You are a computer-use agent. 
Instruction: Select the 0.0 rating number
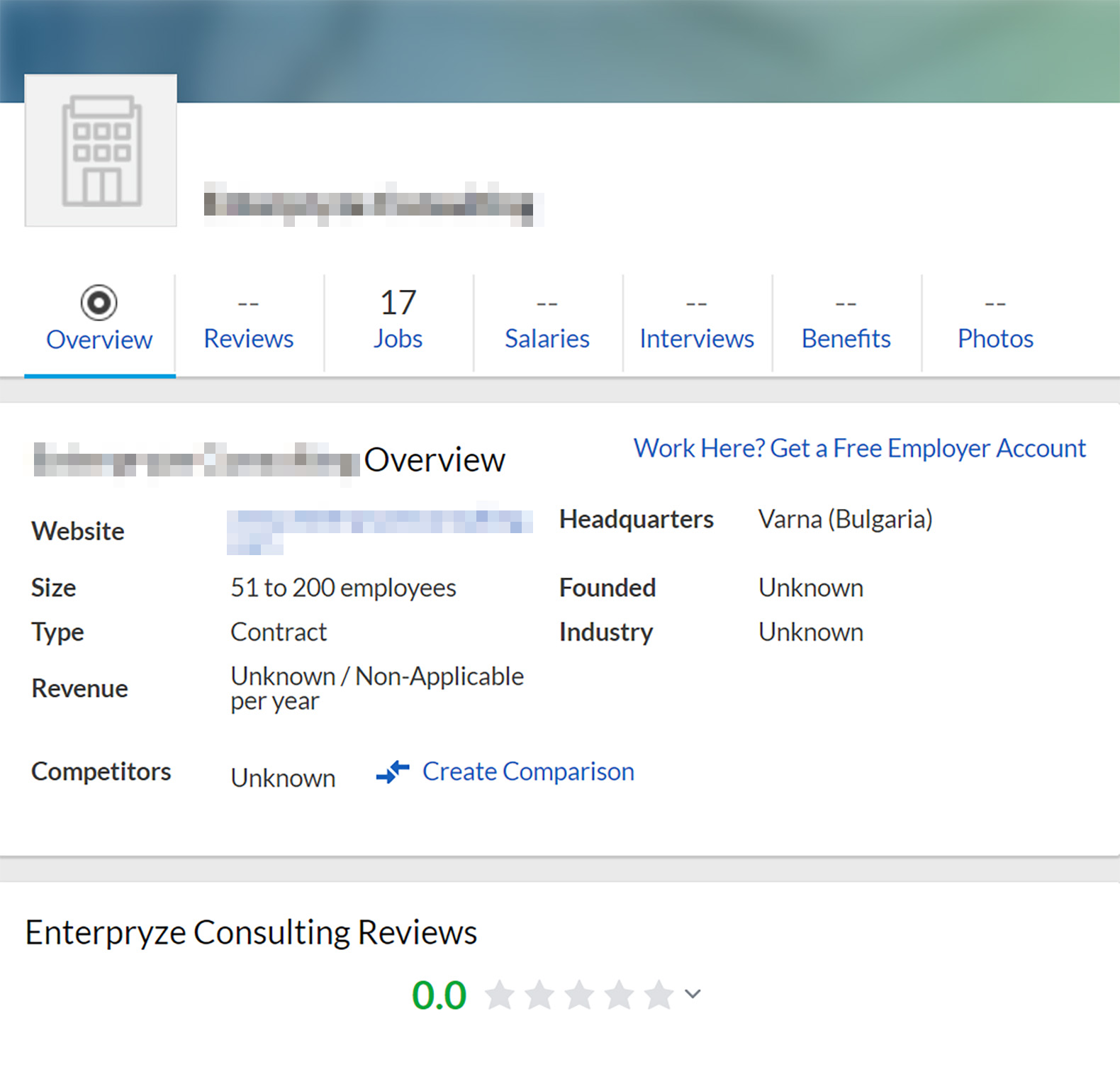[439, 995]
